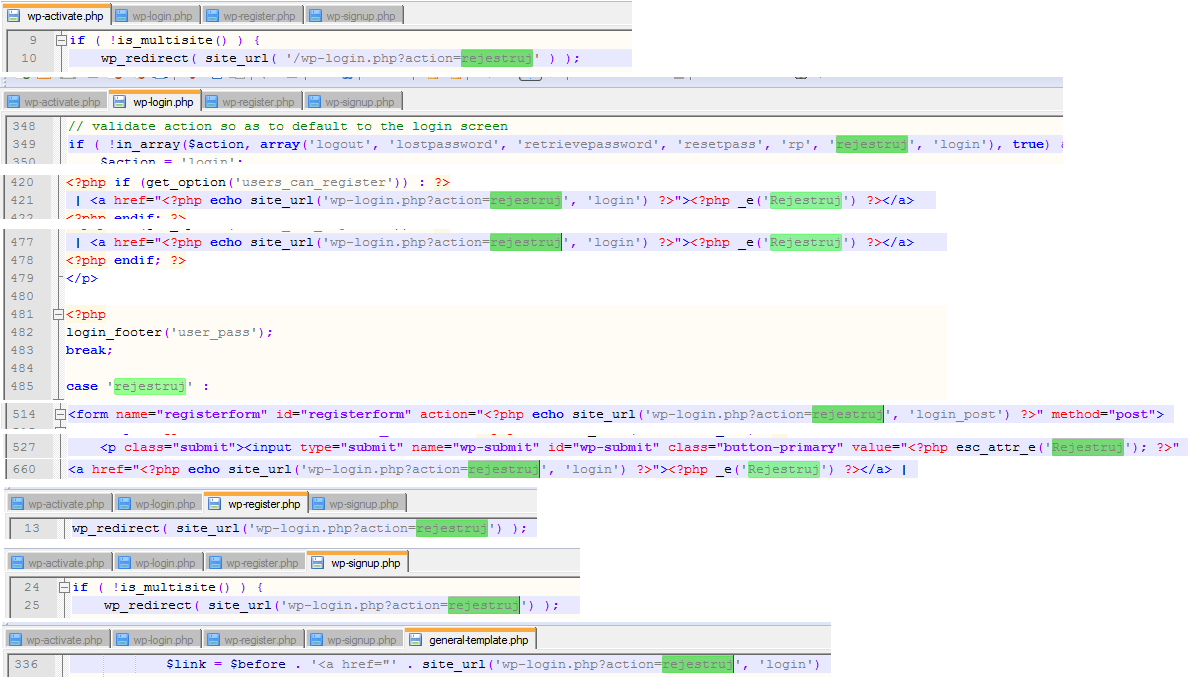Click the save icon on active wp-activate.php tab
This screenshot has width=1199, height=684.
coord(14,16)
